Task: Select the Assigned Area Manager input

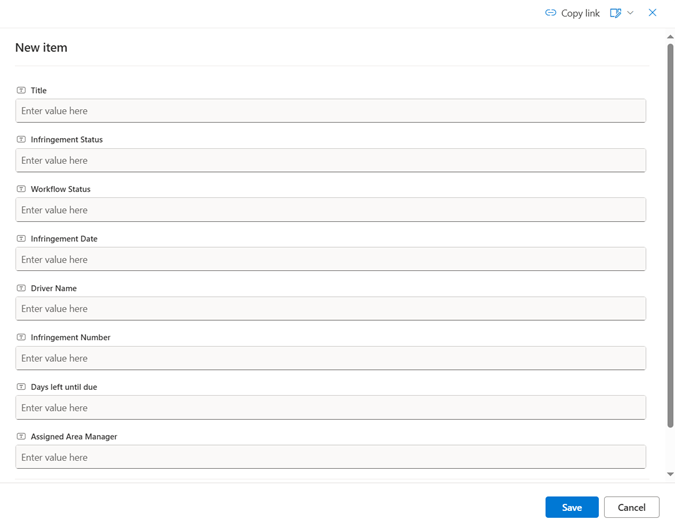Action: coord(330,457)
